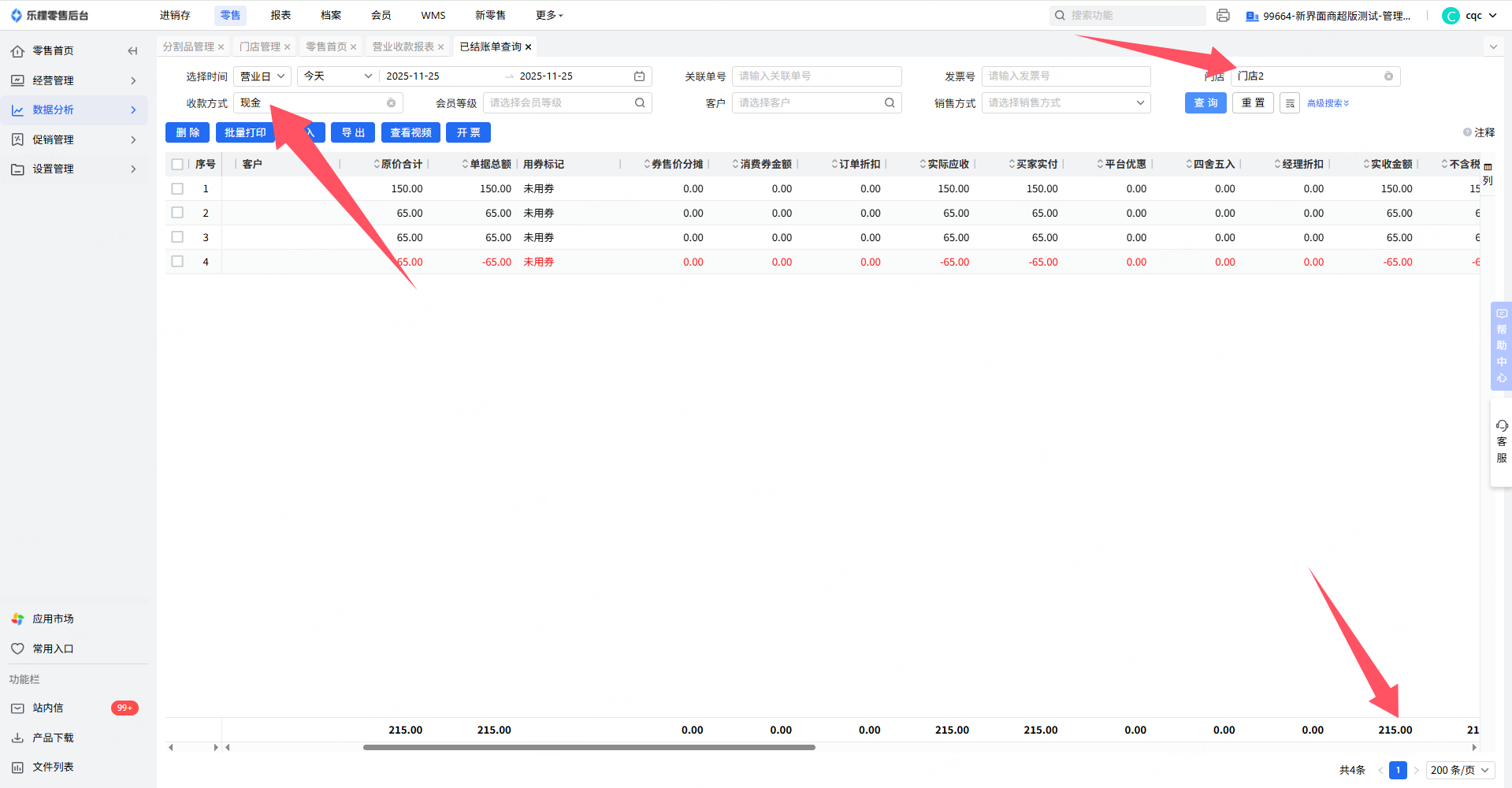Open the 营业日 time type dropdown
The width and height of the screenshot is (1512, 788).
[x=262, y=76]
